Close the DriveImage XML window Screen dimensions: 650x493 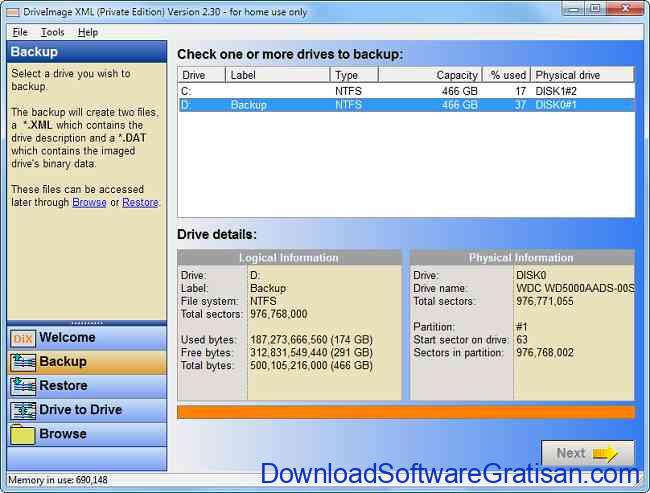(625, 9)
